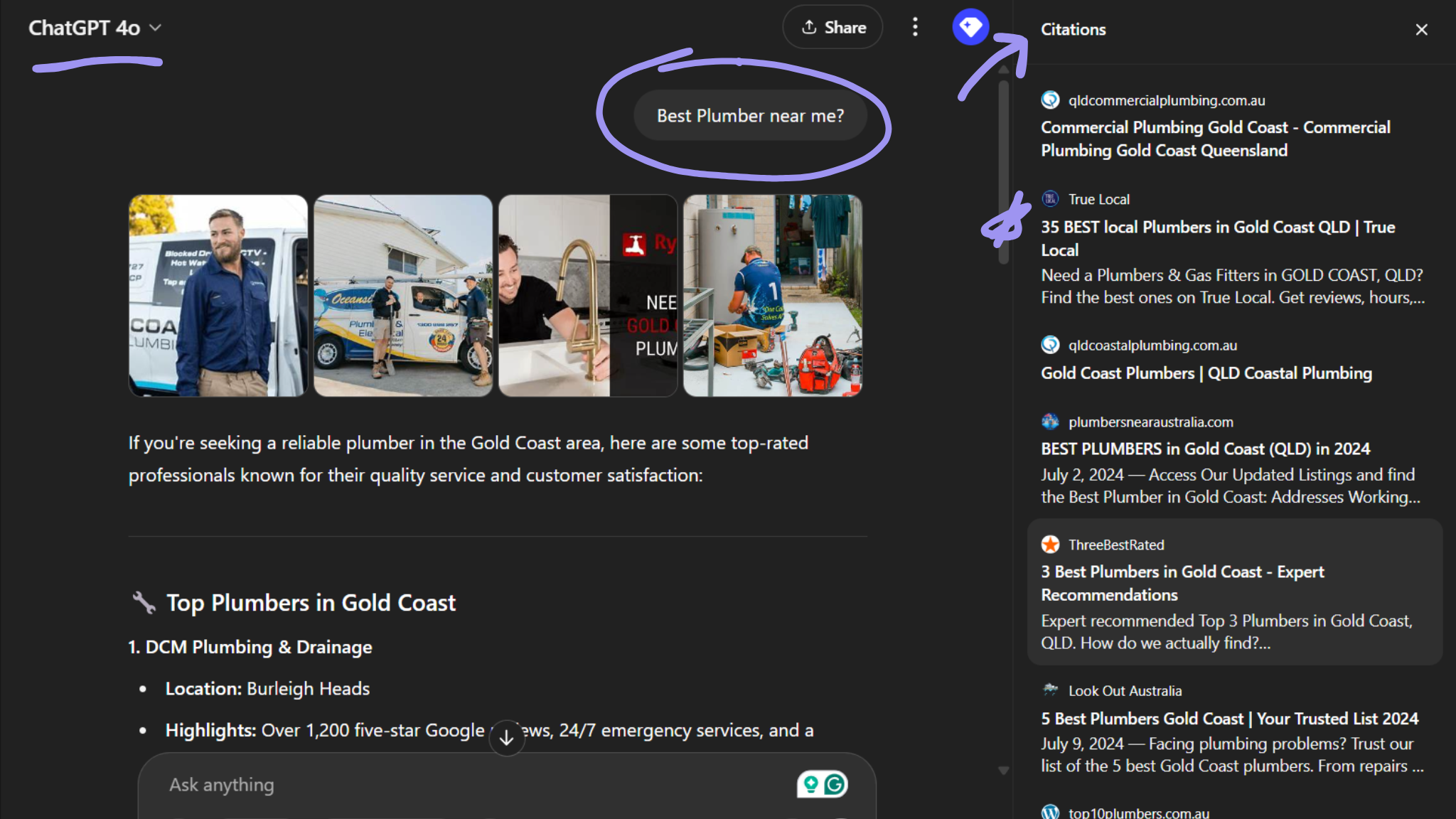Open the ThreeBestRated expert recommendations citation
The height and width of the screenshot is (819, 1456).
1182,583
